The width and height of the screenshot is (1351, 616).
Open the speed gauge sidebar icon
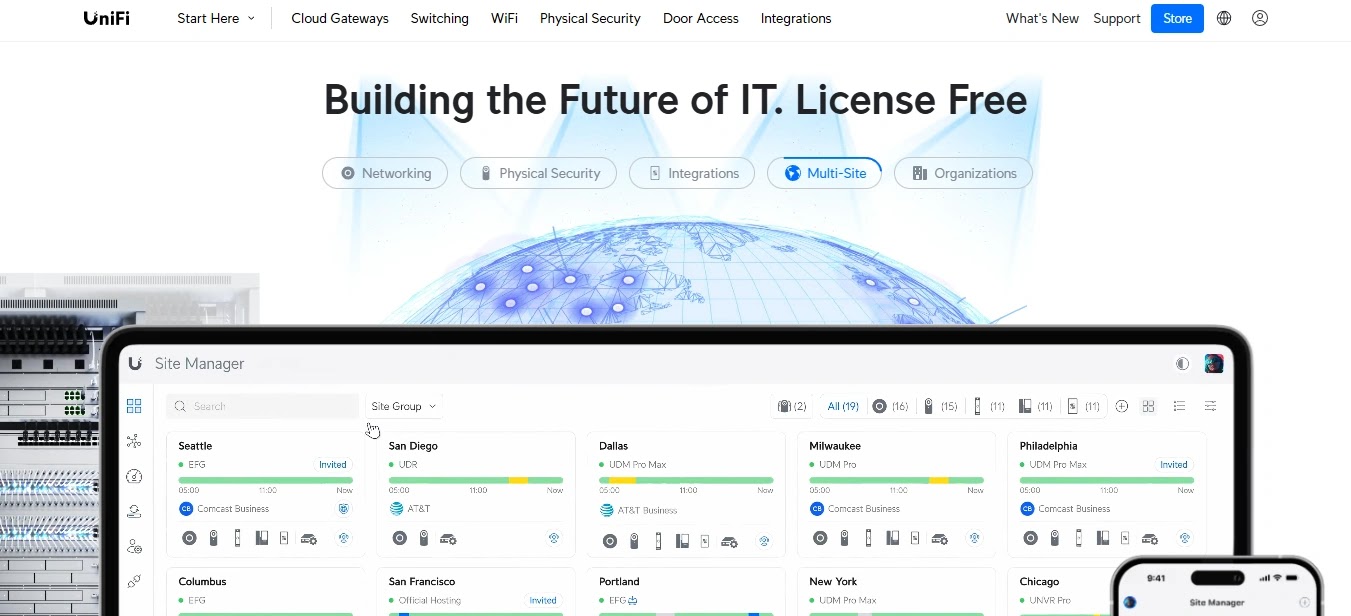[x=134, y=476]
